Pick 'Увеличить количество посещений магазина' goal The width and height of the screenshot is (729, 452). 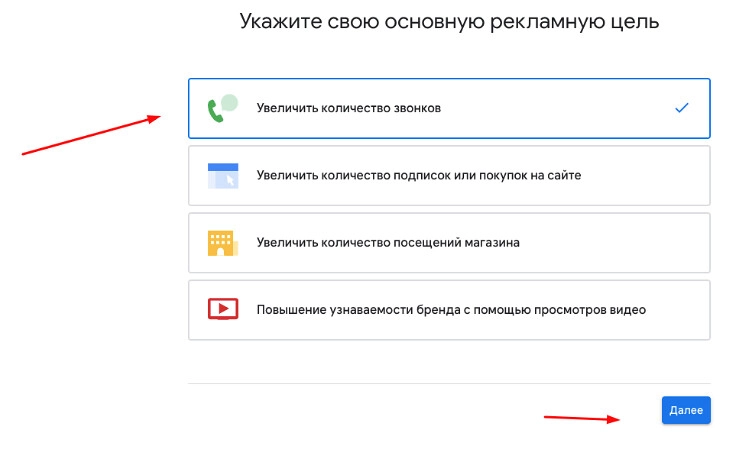(x=388, y=242)
